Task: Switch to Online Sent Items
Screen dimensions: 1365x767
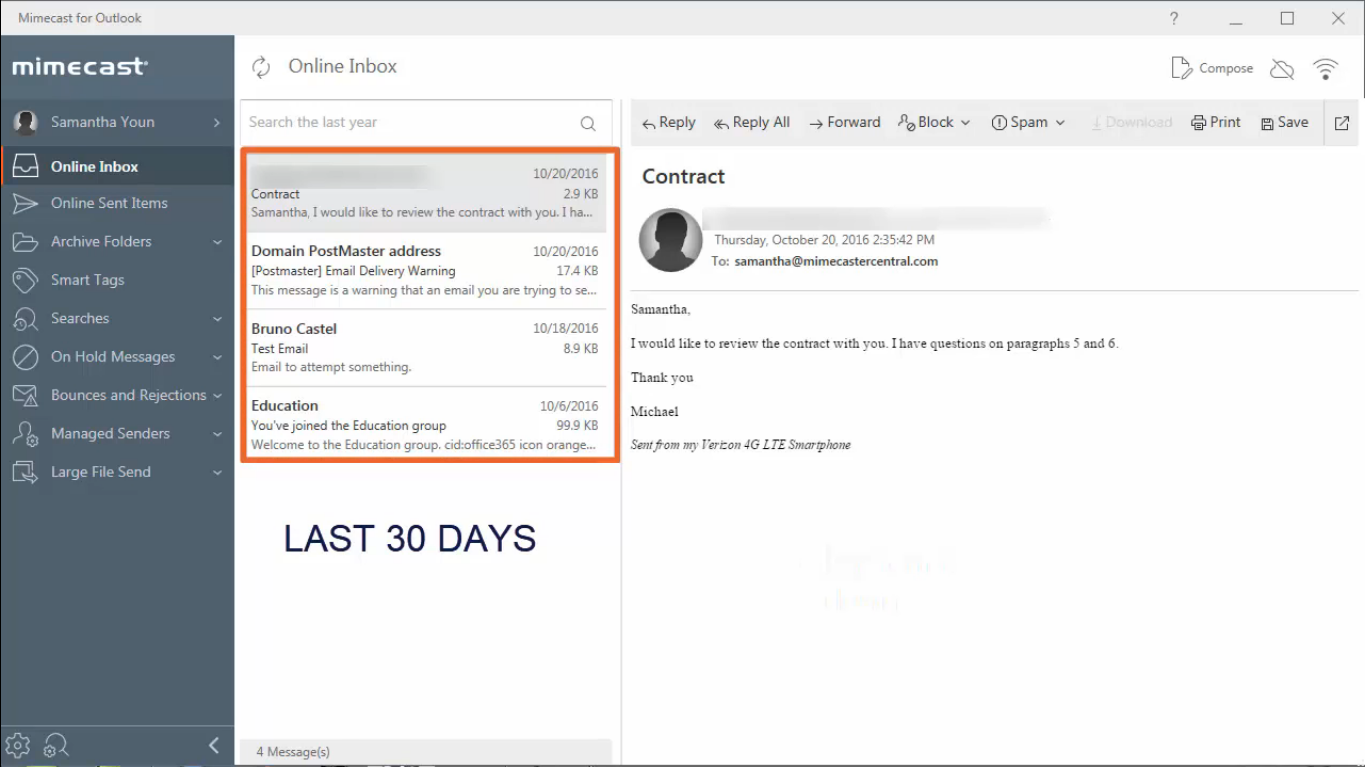Action: pos(107,203)
